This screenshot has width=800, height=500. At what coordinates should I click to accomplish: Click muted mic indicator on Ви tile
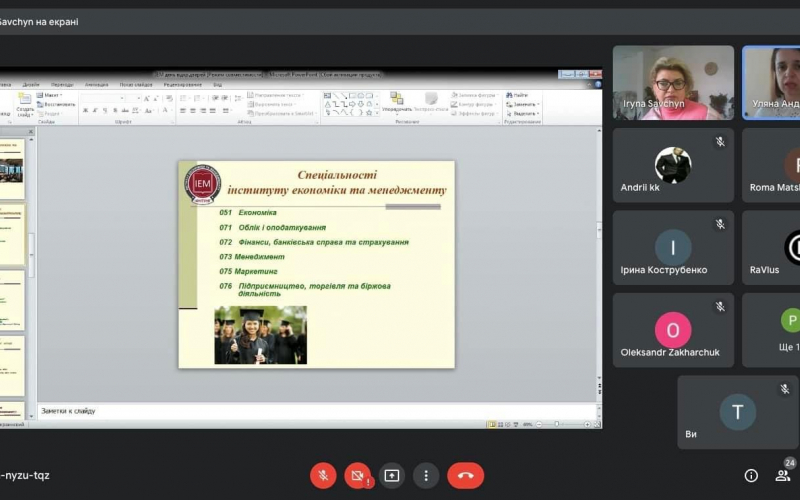point(785,389)
